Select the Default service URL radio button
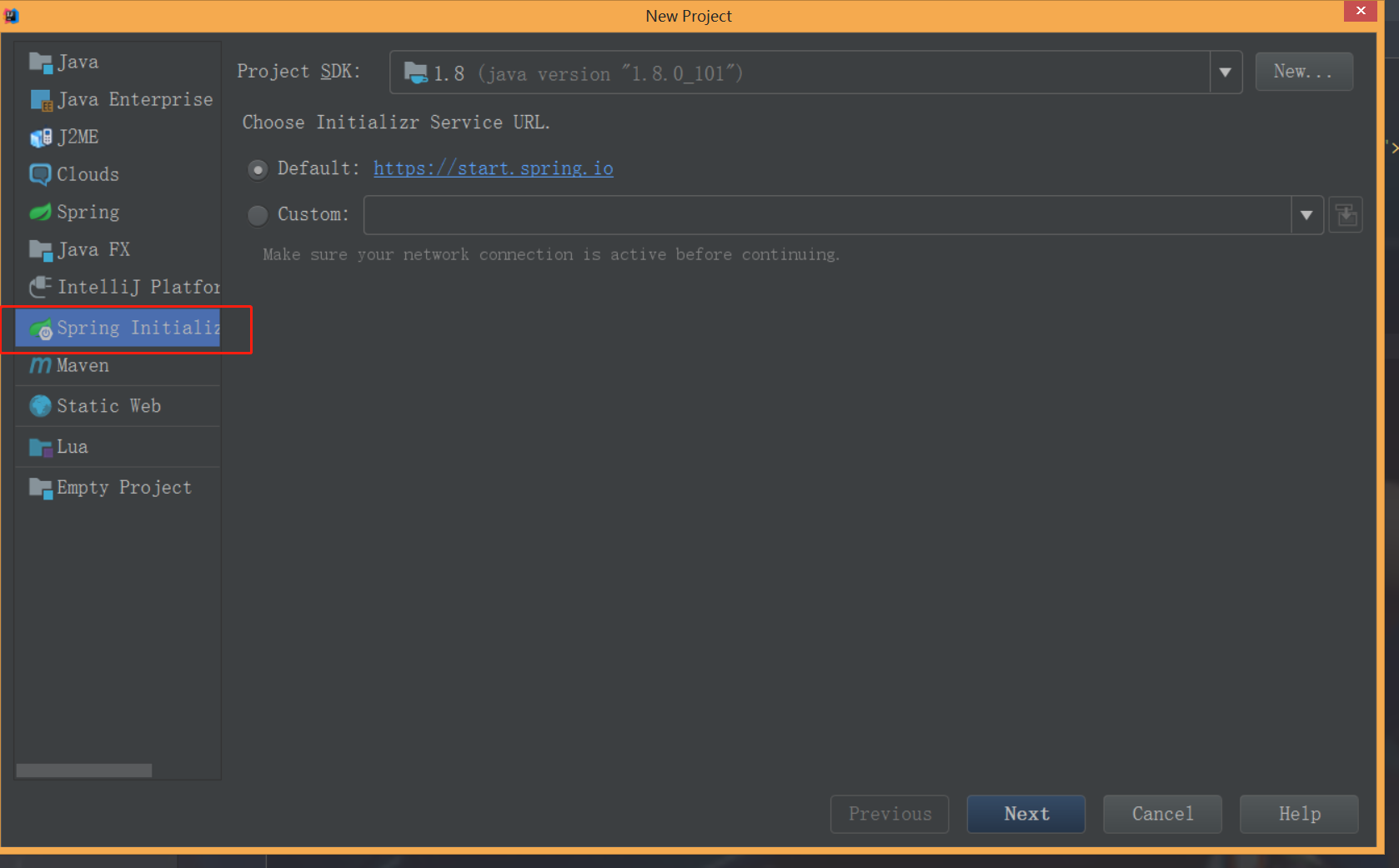Viewport: 1399px width, 868px height. pos(258,169)
